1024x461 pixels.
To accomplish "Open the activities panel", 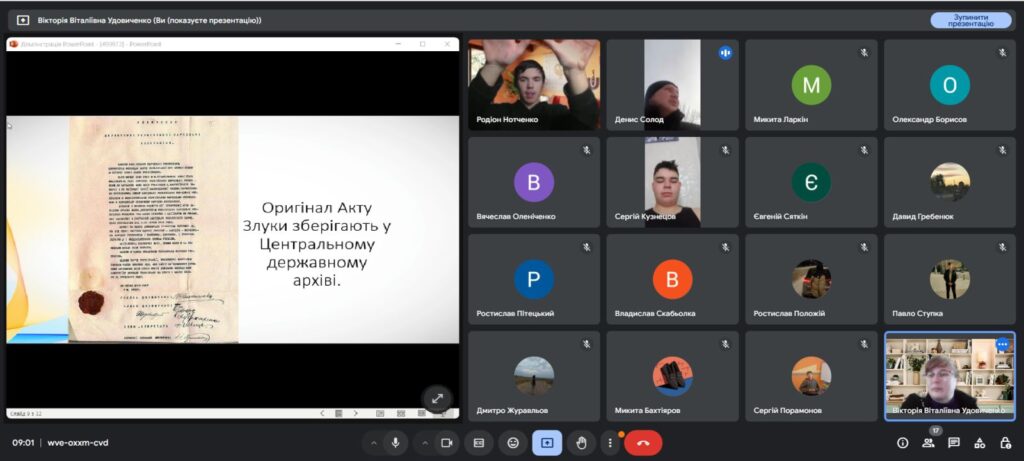I will click(x=979, y=442).
